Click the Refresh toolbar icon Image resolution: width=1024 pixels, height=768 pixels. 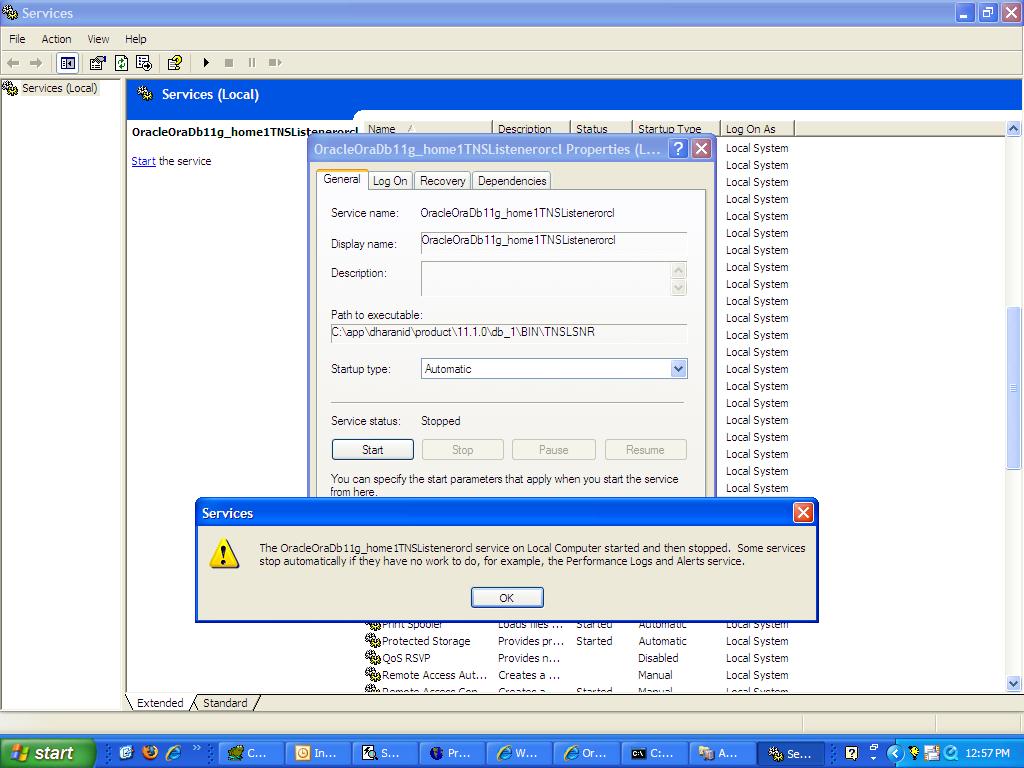point(121,63)
